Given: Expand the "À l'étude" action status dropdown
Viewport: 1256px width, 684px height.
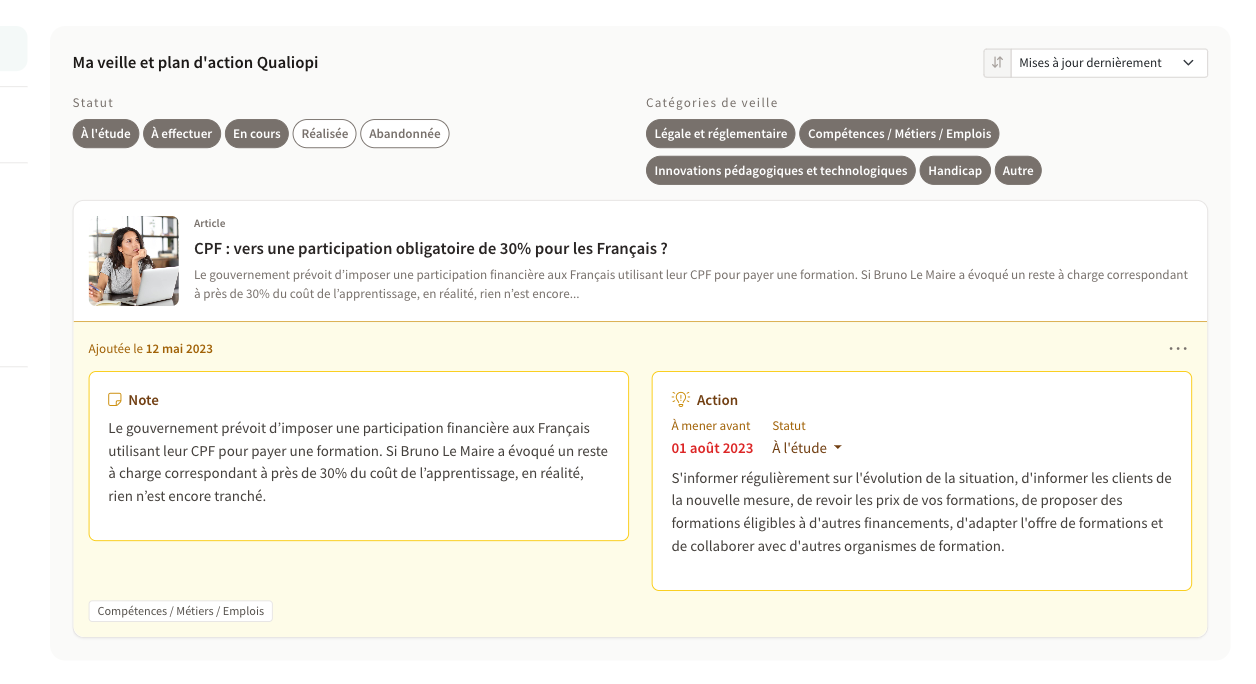Looking at the screenshot, I should (x=807, y=448).
